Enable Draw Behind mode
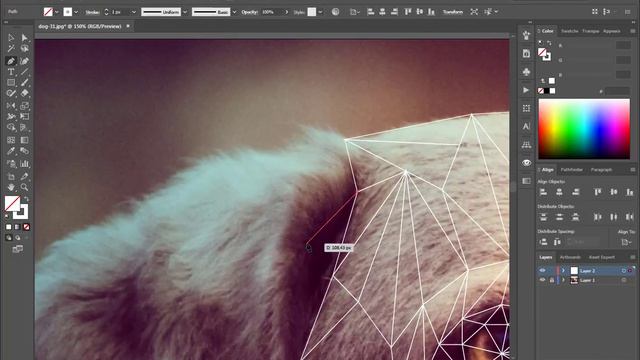 [18, 237]
